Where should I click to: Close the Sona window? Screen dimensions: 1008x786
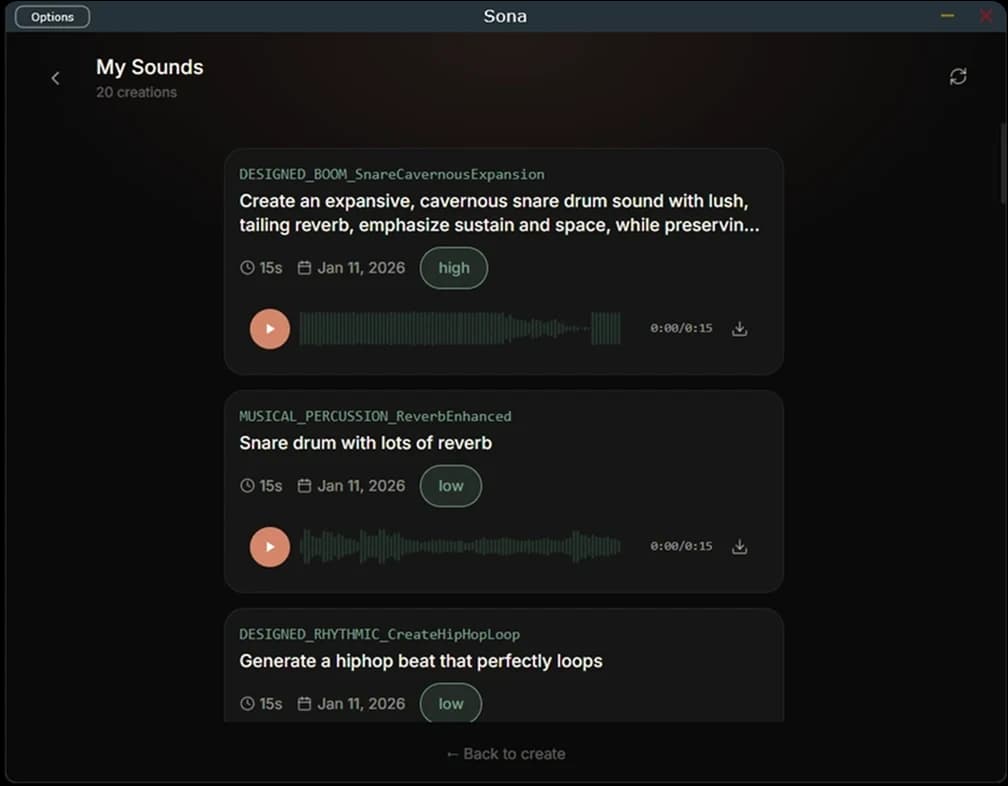click(986, 15)
